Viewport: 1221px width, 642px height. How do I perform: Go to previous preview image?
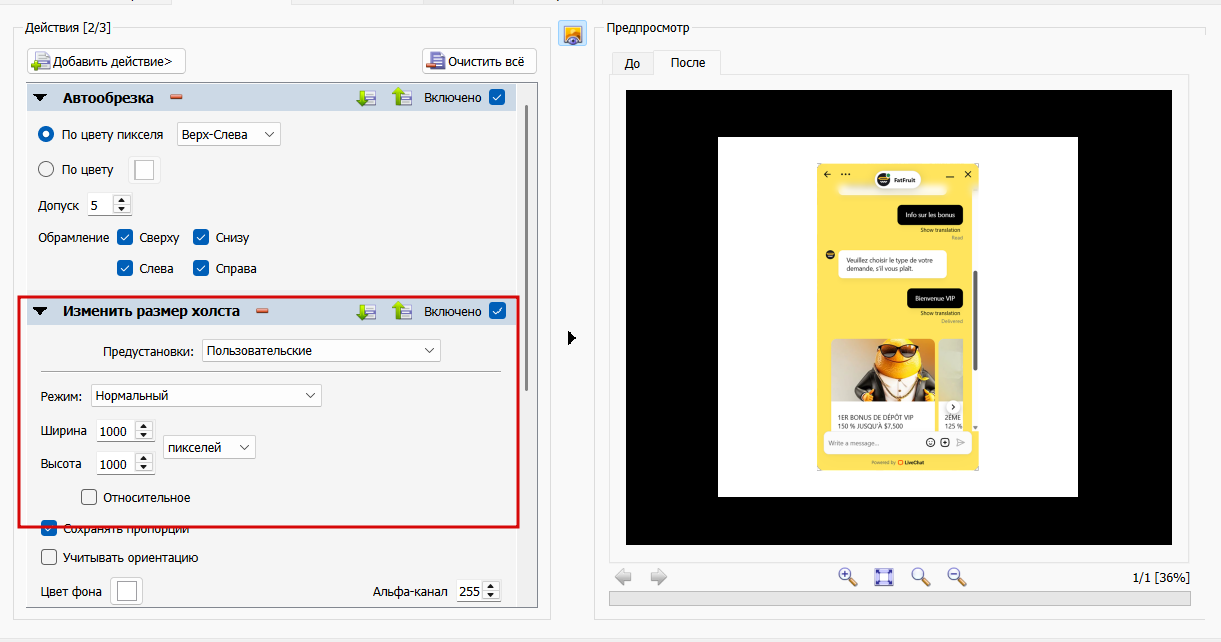(623, 577)
